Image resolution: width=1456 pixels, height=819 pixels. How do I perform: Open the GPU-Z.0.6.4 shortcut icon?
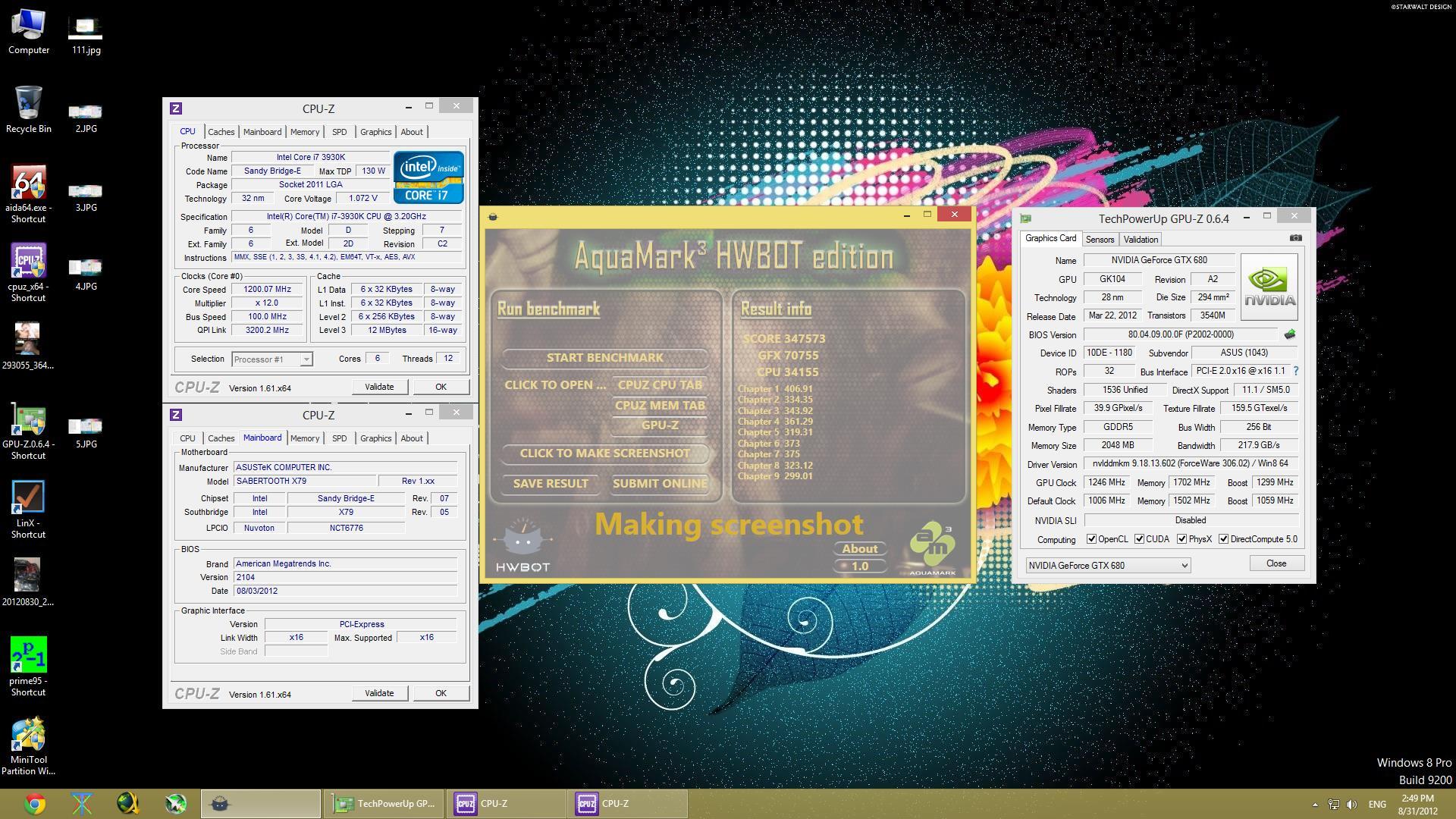29,431
